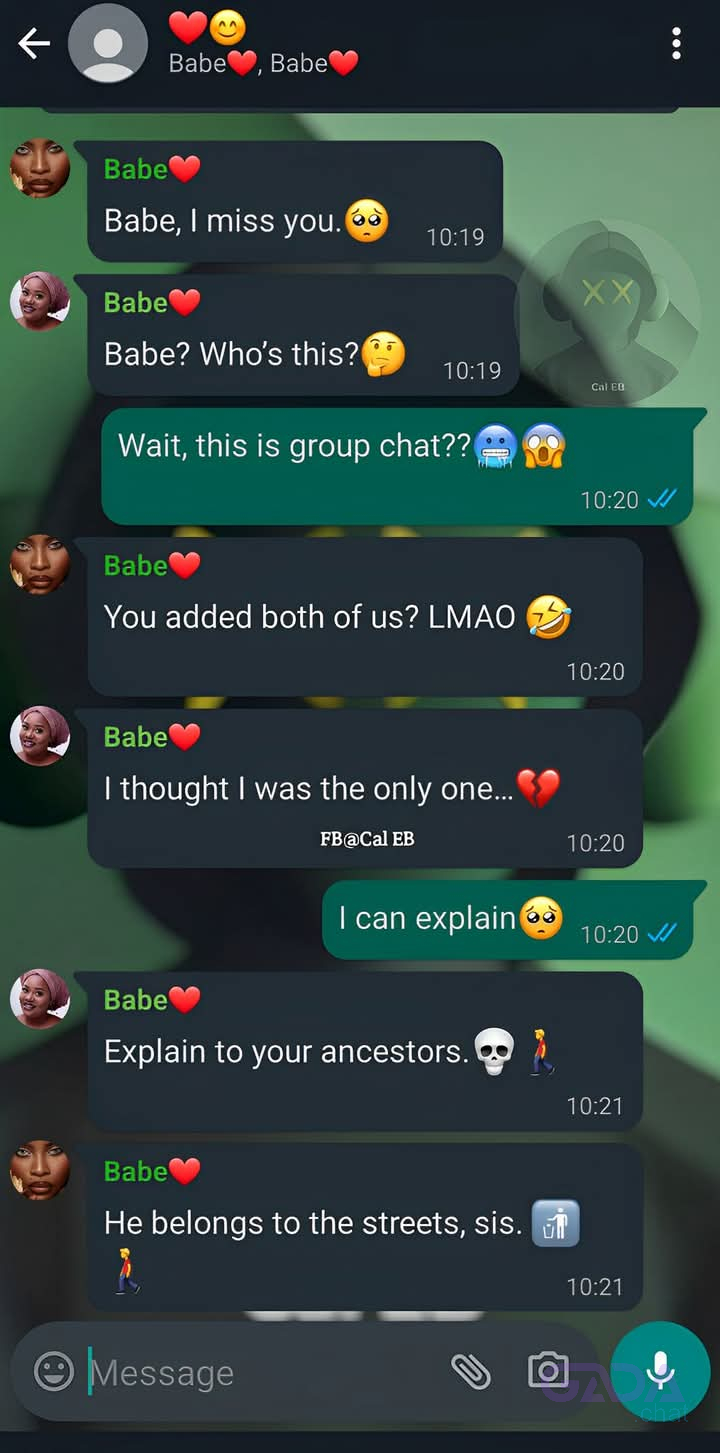Tap avatar next to "He belongs to the streets"
Image resolution: width=720 pixels, height=1453 pixels.
click(40, 1170)
